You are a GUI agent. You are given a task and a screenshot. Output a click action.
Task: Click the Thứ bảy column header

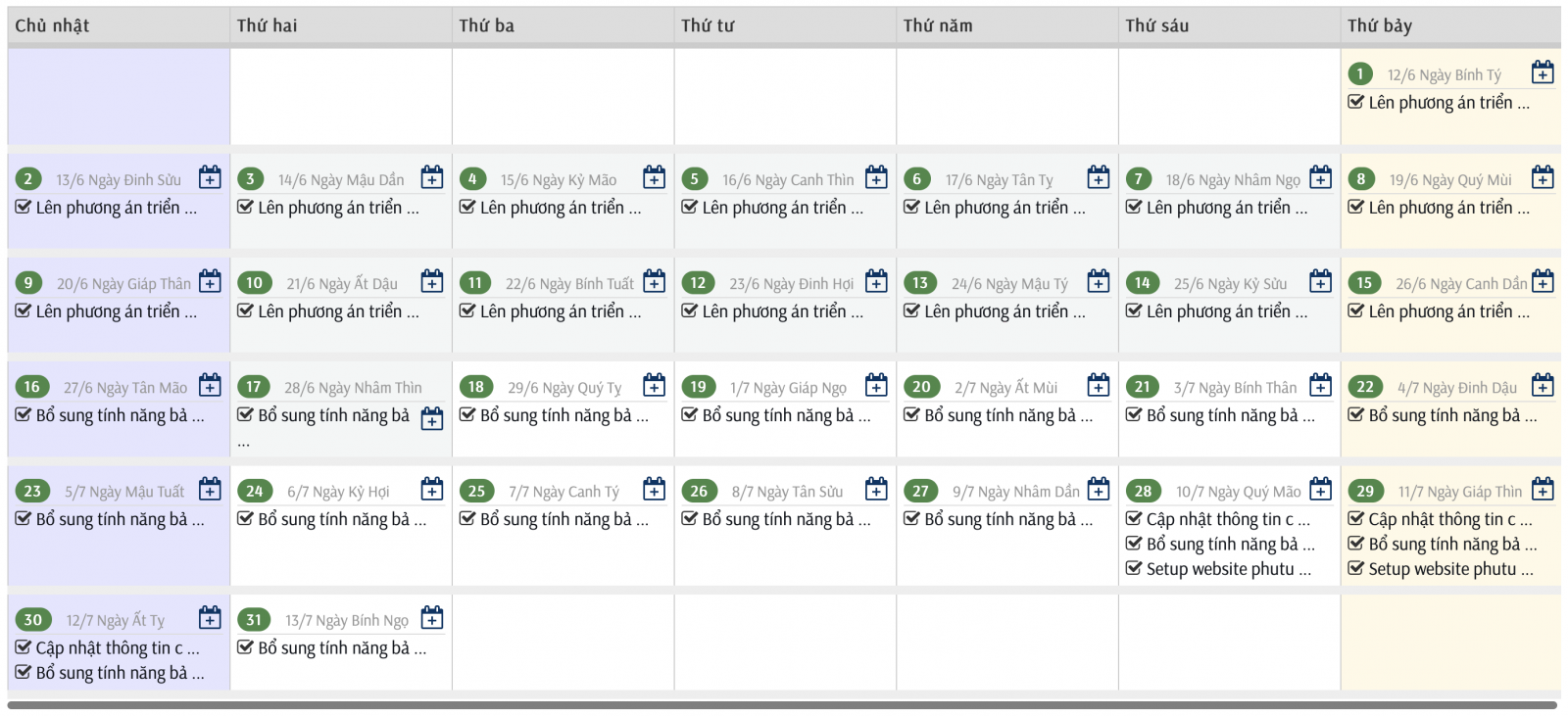pos(1379,25)
